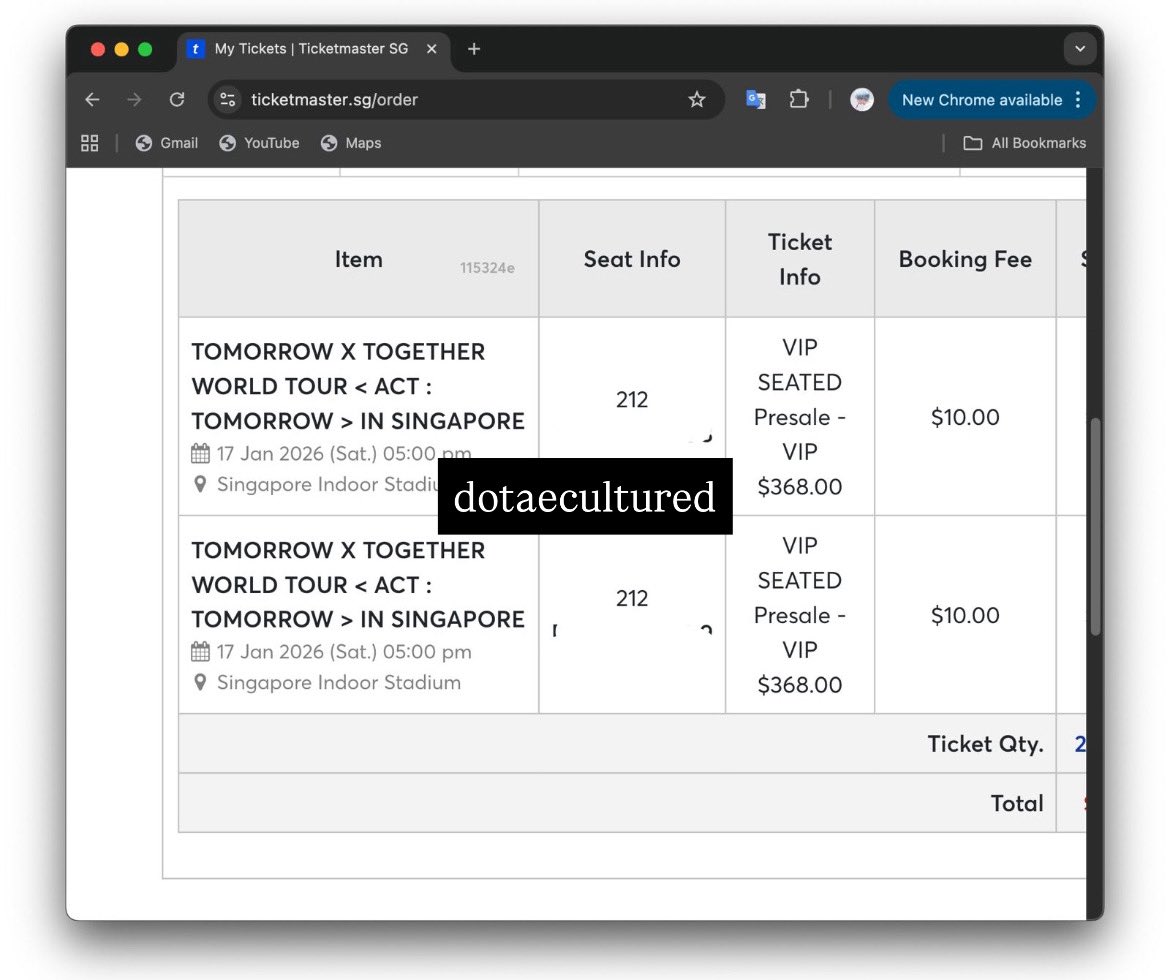Click the first row's 212 seat number
This screenshot has width=1170, height=980.
[x=632, y=400]
